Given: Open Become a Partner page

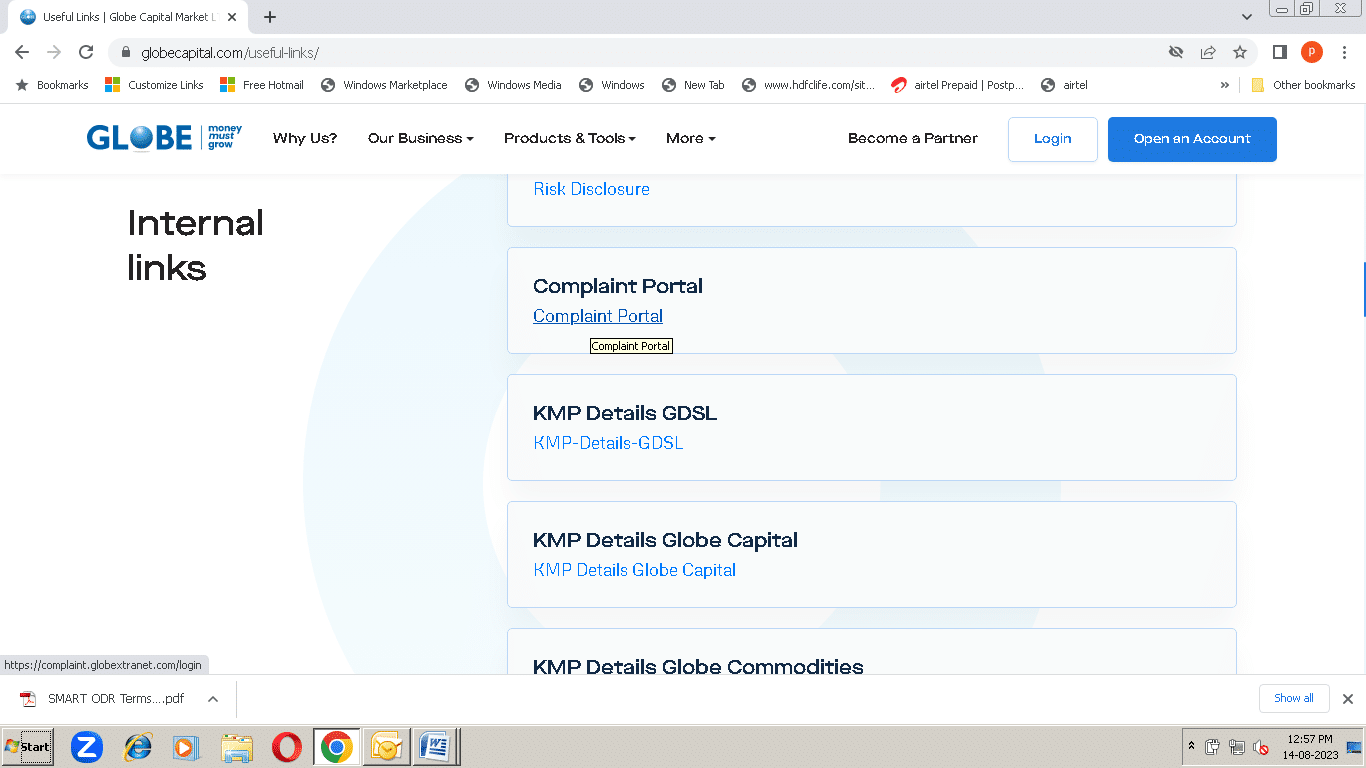Looking at the screenshot, I should coord(913,138).
